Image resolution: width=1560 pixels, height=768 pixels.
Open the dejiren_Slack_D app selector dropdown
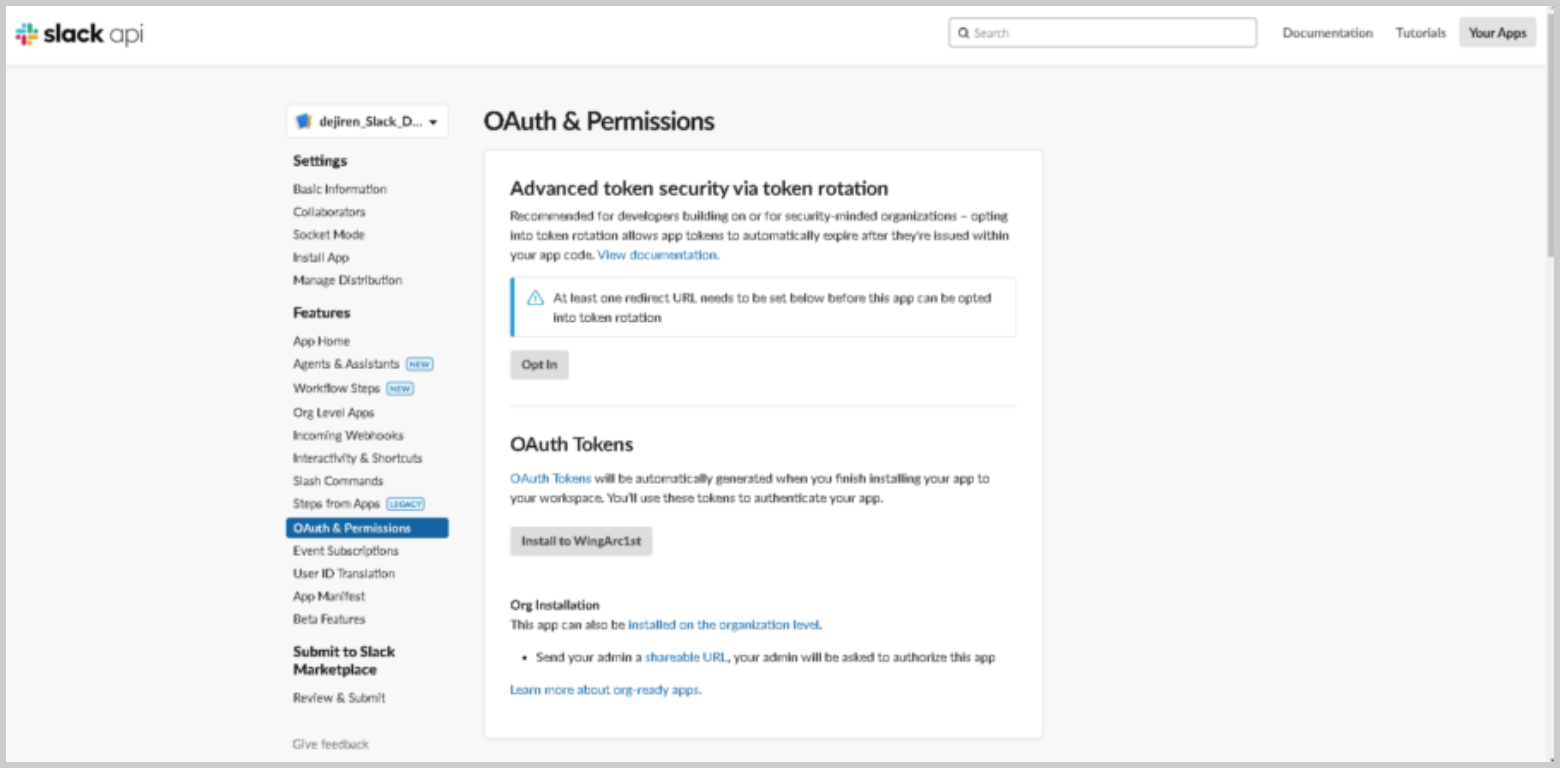(x=367, y=122)
